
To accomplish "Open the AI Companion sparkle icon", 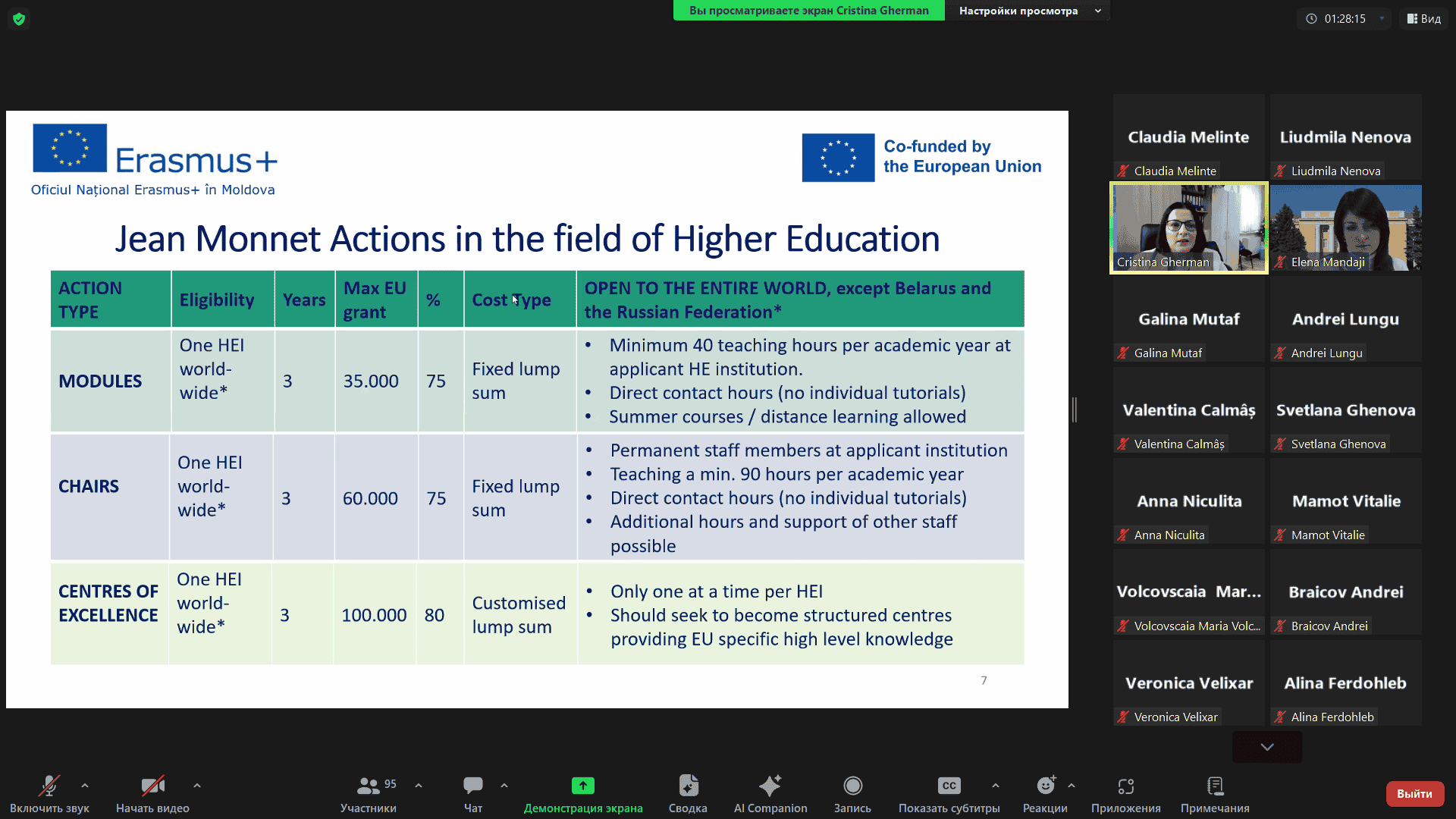I will (x=770, y=786).
